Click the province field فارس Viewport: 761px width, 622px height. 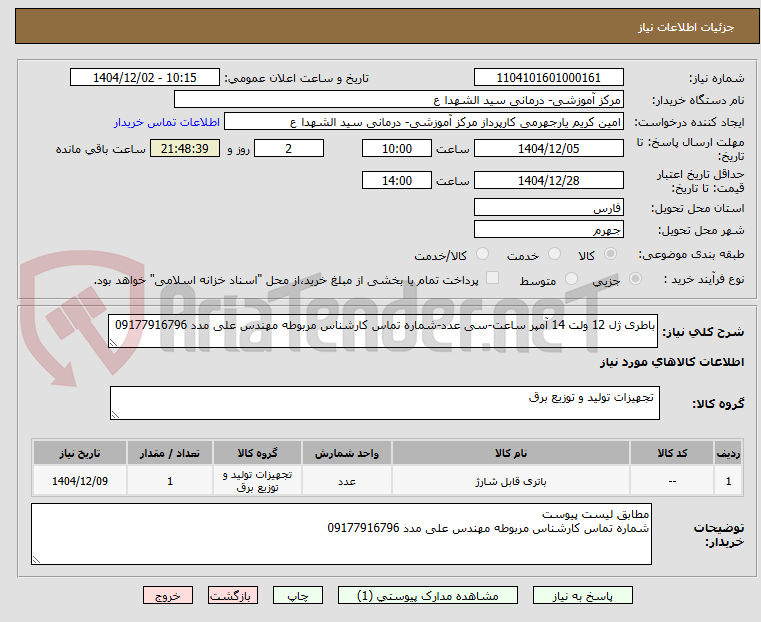(x=548, y=208)
